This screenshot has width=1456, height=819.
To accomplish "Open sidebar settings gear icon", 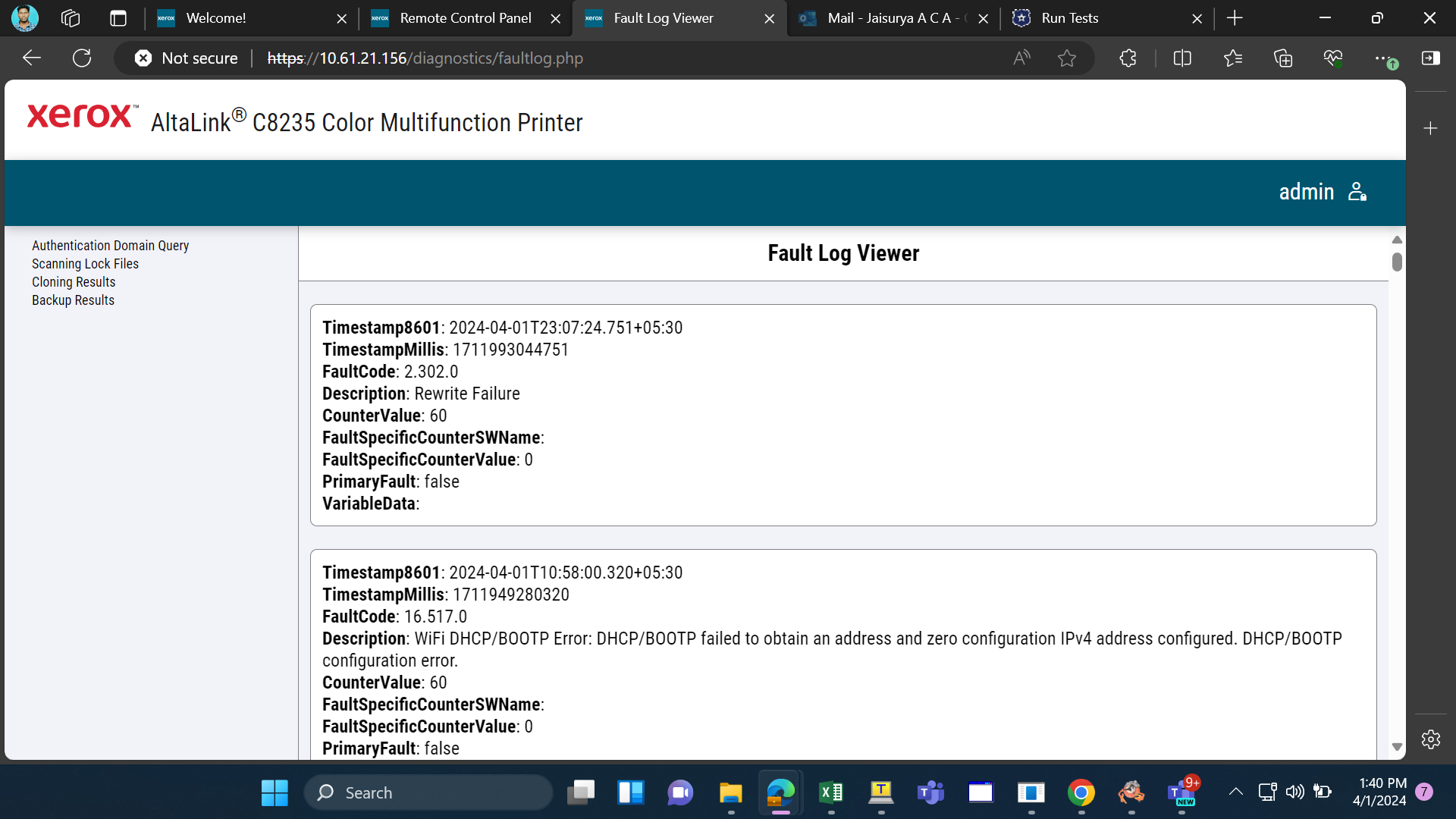I will (x=1431, y=739).
